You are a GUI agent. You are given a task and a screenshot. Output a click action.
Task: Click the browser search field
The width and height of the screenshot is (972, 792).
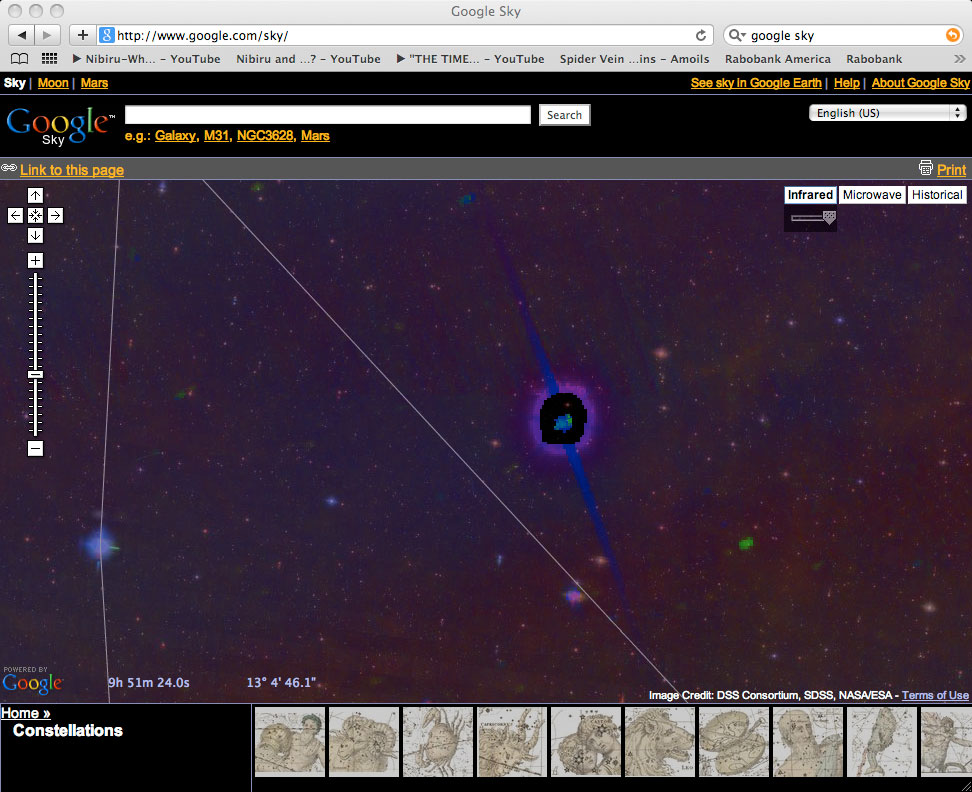pos(843,35)
